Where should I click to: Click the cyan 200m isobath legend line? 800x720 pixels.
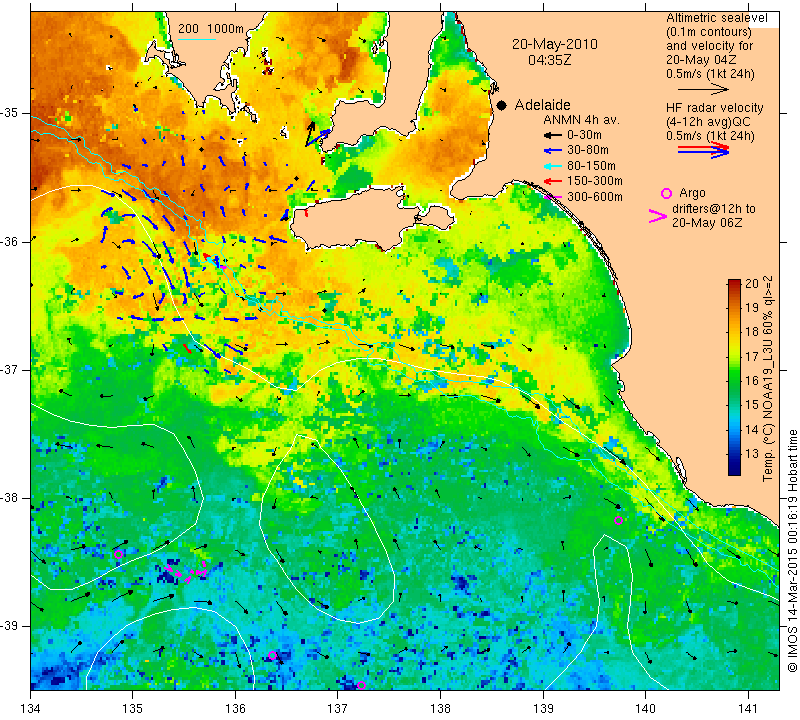[x=197, y=39]
